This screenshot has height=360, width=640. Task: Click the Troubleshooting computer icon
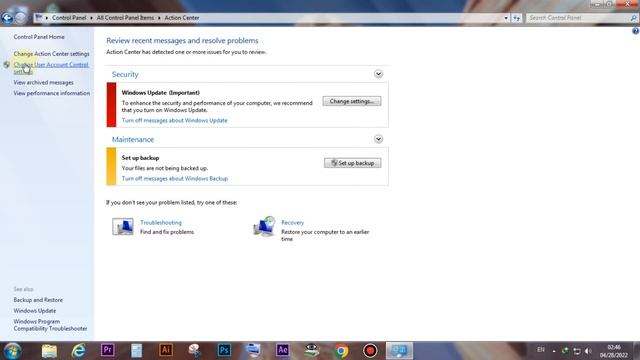click(122, 227)
